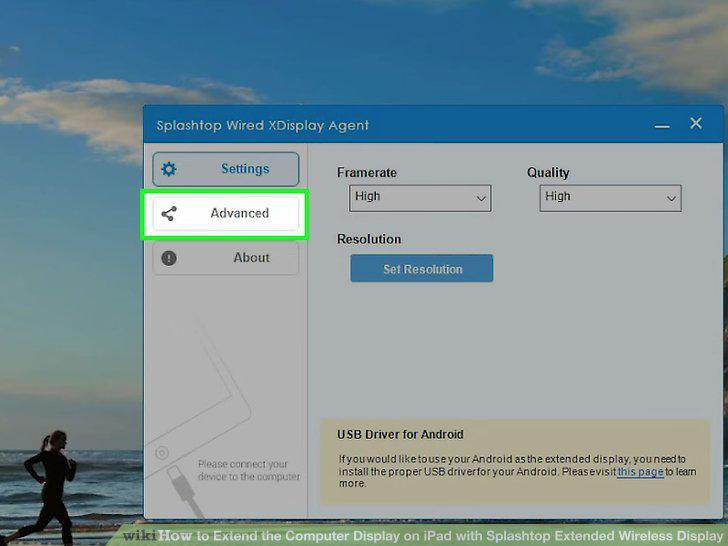Follow the 'this page' link
This screenshot has height=546, width=728.
tap(640, 472)
